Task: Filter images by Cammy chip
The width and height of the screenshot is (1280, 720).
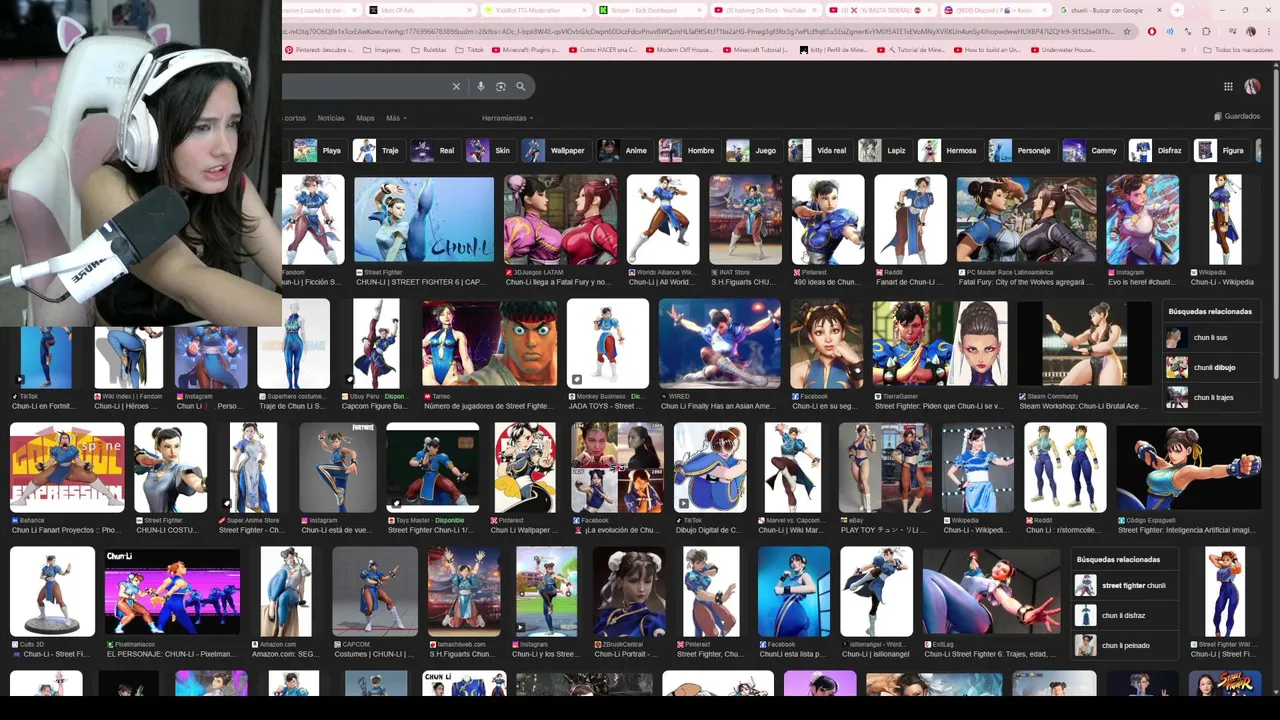Action: point(1091,151)
